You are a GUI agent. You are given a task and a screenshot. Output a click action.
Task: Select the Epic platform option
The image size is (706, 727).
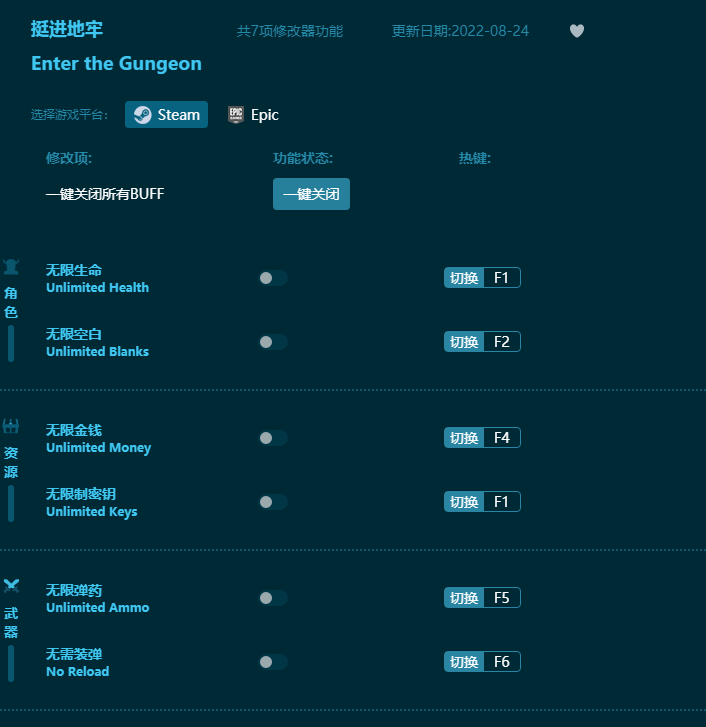coord(253,115)
